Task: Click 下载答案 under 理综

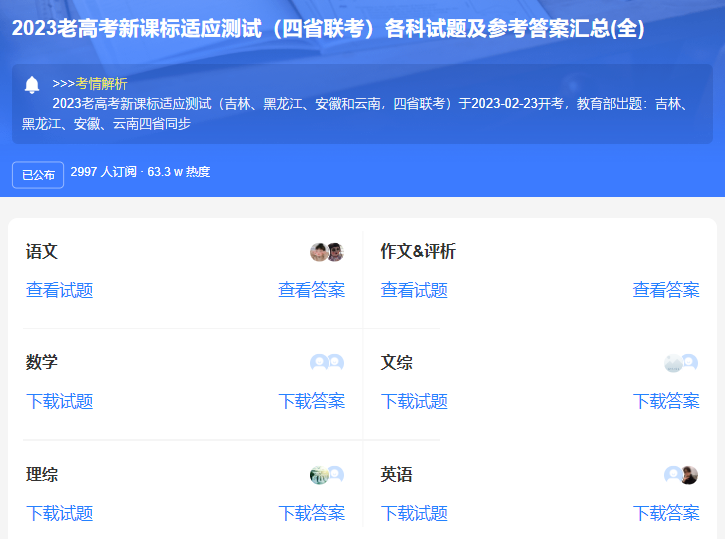Action: (x=311, y=514)
